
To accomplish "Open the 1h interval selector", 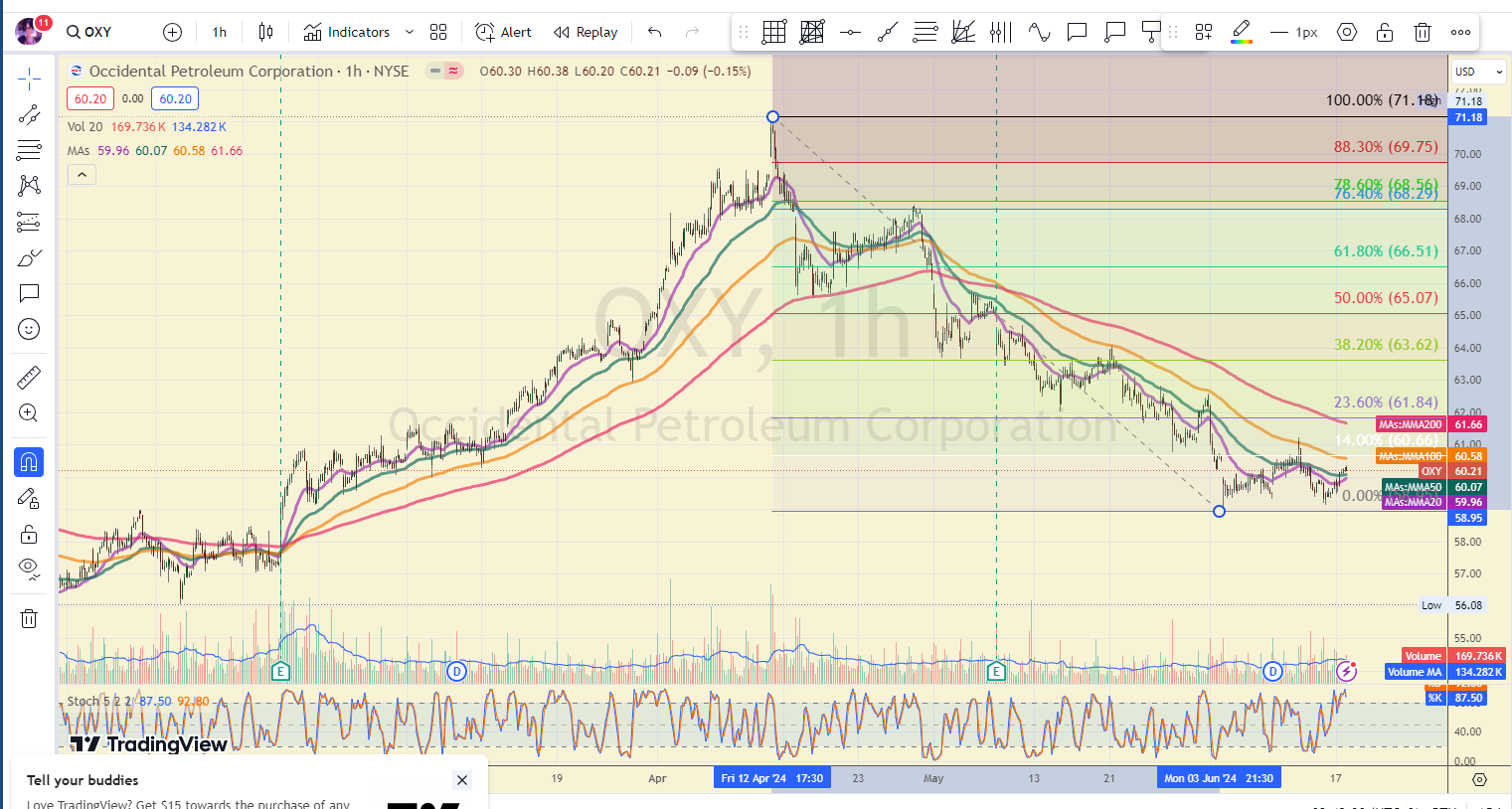I will click(x=219, y=32).
